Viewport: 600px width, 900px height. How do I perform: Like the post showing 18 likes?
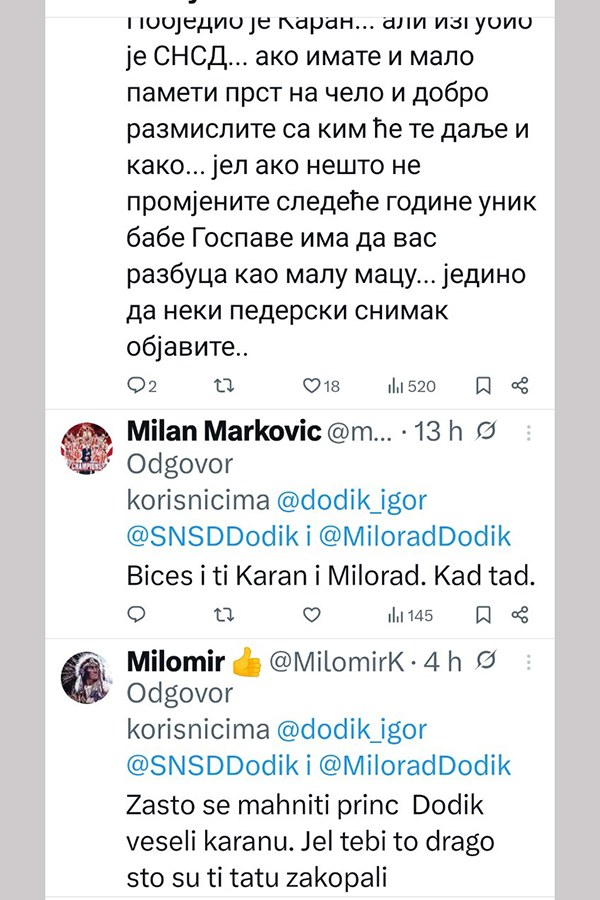311,385
